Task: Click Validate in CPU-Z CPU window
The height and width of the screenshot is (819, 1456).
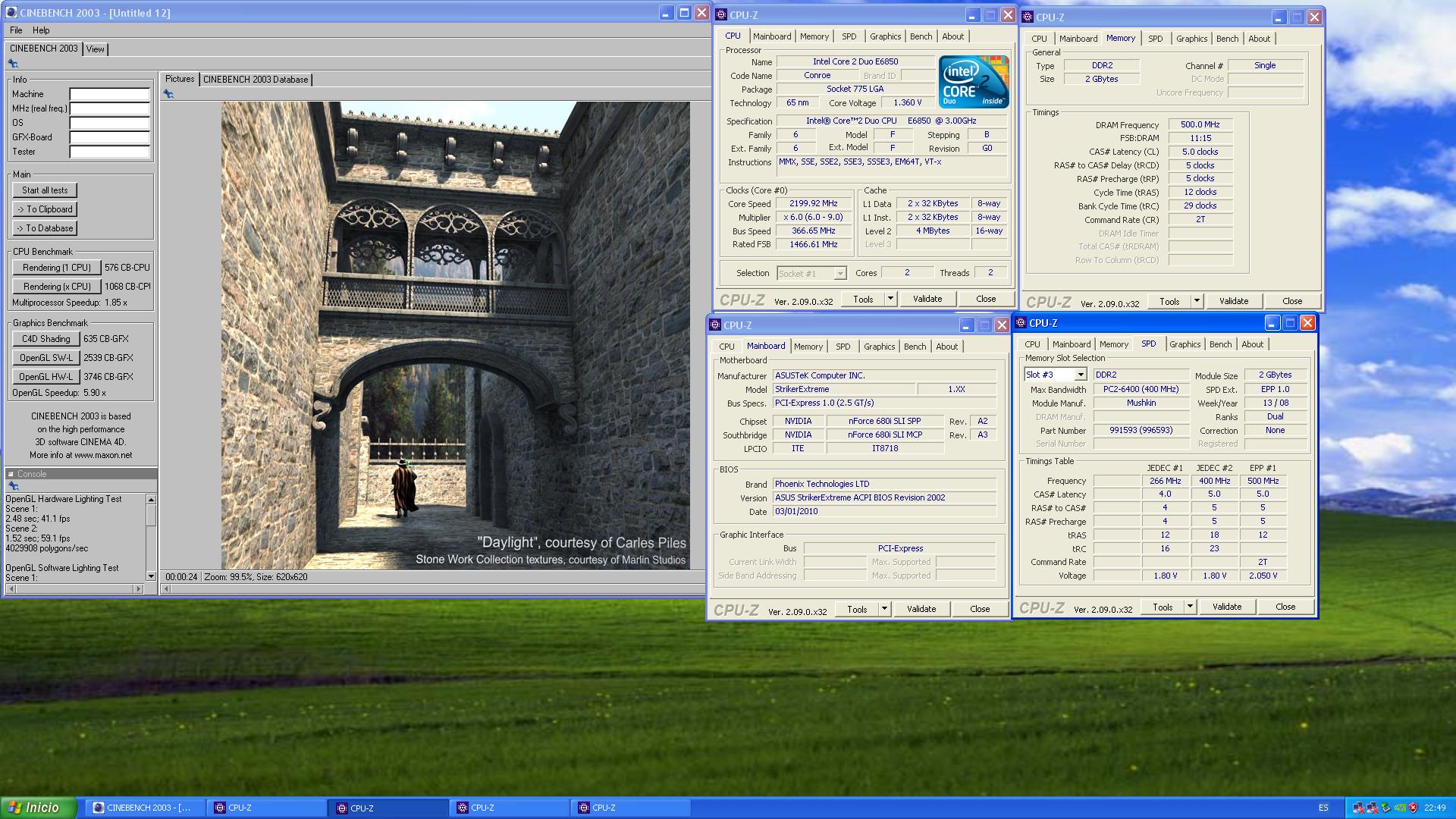Action: point(927,299)
